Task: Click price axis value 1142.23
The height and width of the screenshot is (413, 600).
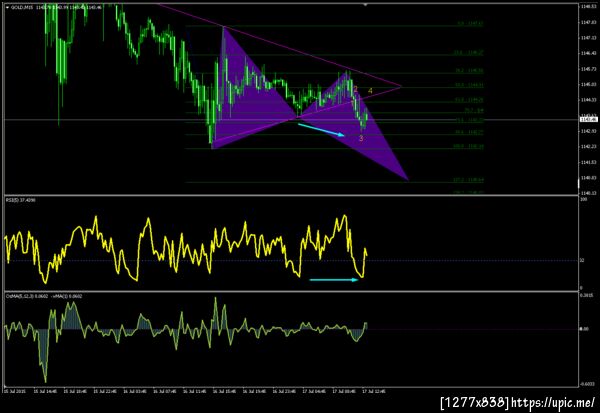Action: pyautogui.click(x=588, y=147)
